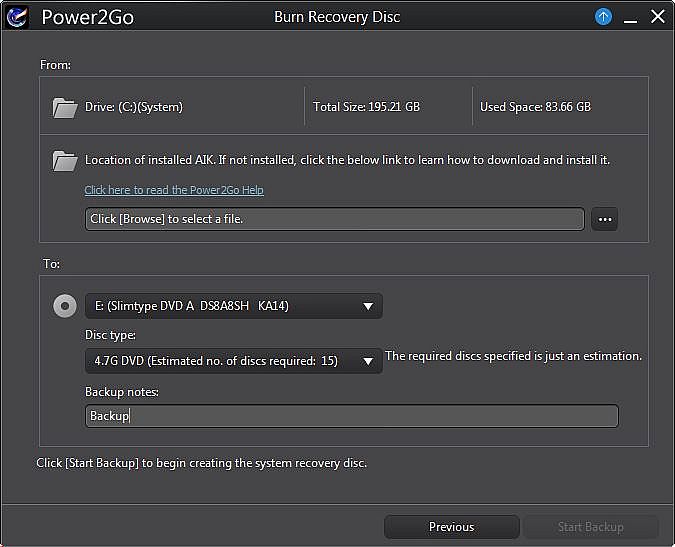This screenshot has width=675, height=547.
Task: Click the Location of installed AIK text
Action: 347,160
